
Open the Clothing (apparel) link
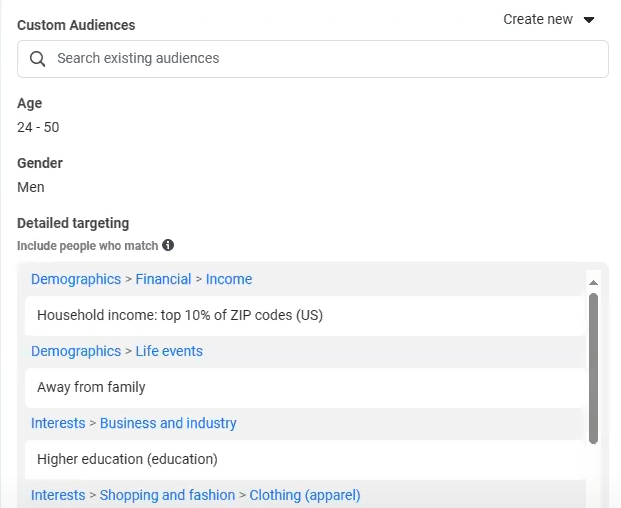305,495
